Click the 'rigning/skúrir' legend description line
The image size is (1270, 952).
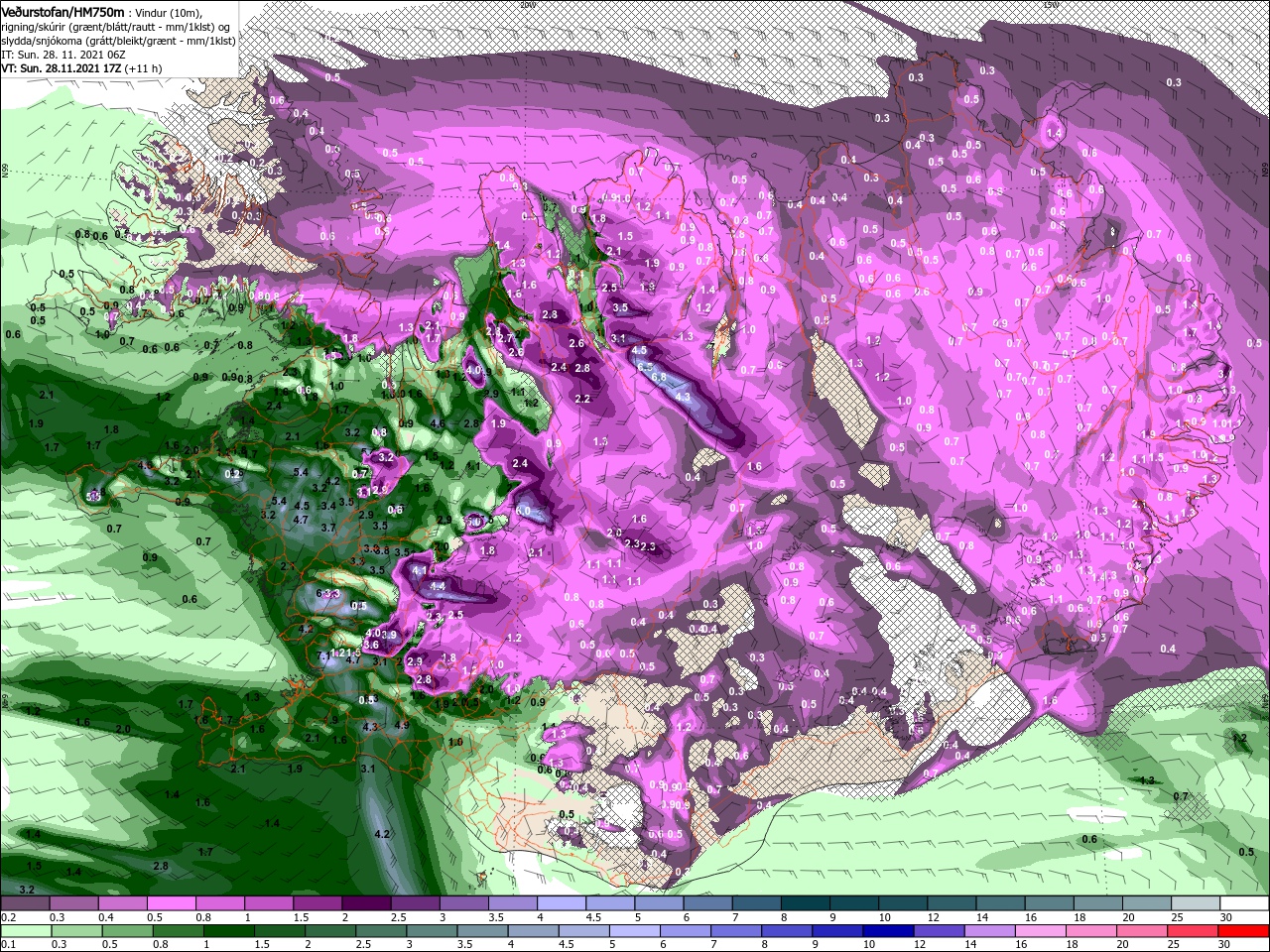tap(115, 27)
